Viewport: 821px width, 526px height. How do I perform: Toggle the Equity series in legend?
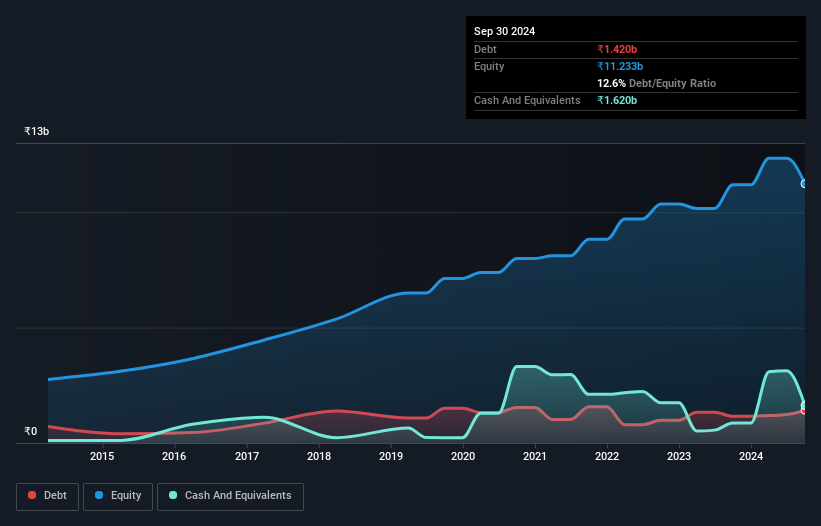click(117, 496)
